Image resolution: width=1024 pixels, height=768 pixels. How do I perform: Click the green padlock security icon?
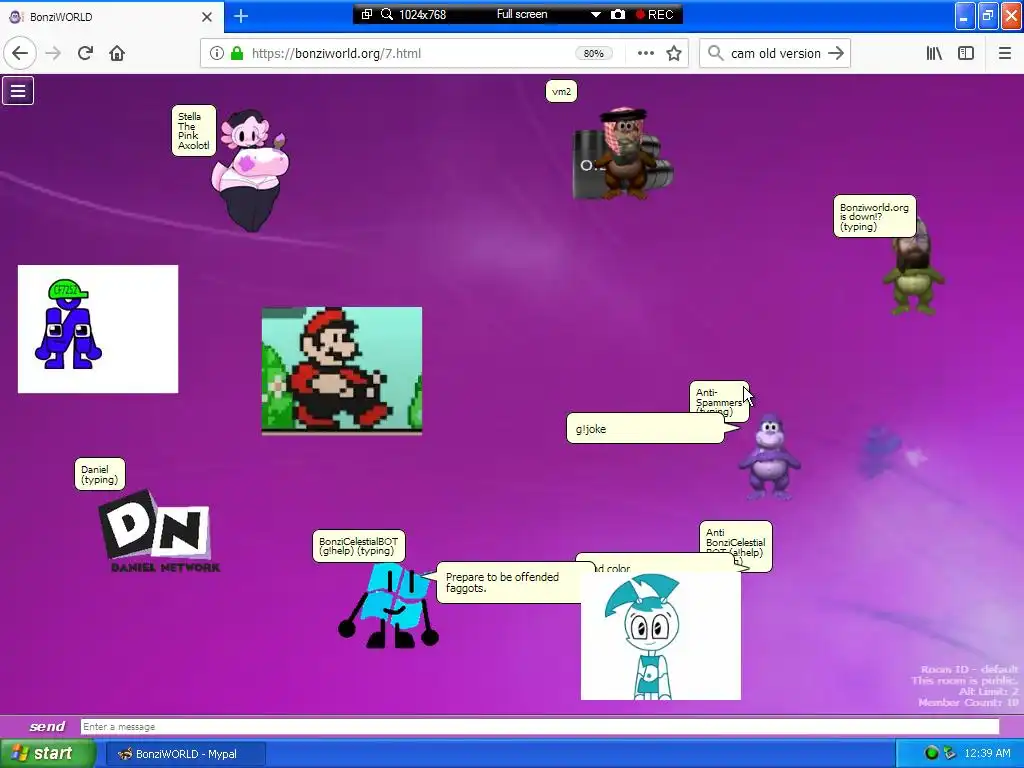coord(237,53)
